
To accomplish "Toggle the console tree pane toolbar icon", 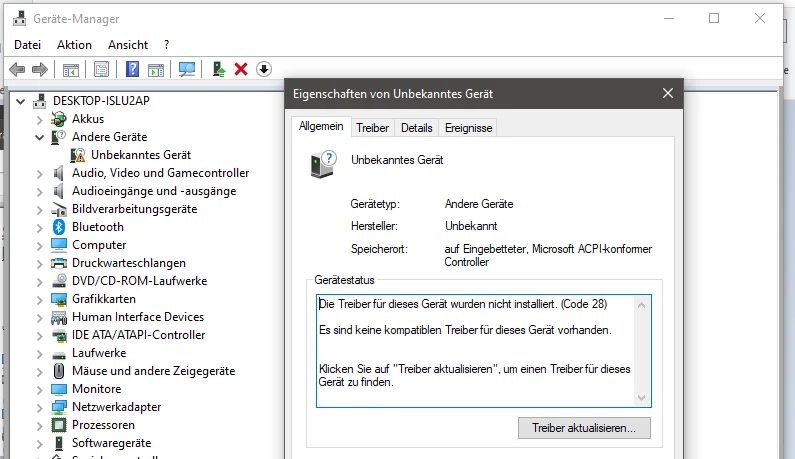I will coord(70,69).
